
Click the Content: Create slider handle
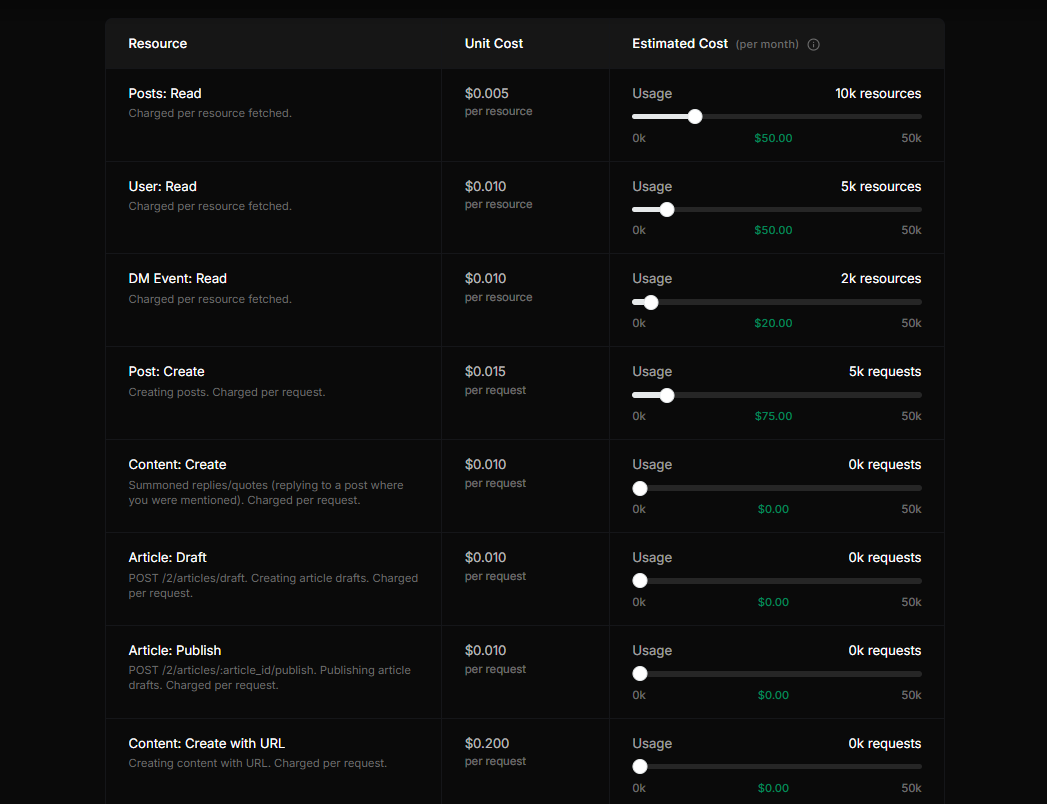click(640, 488)
